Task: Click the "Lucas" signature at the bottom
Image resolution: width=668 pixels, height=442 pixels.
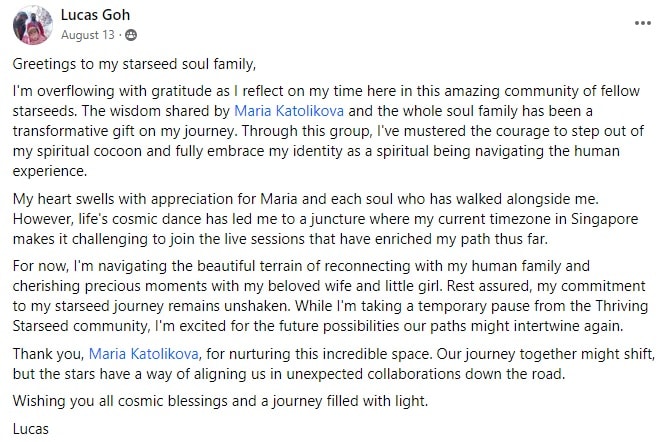Action: click(31, 428)
